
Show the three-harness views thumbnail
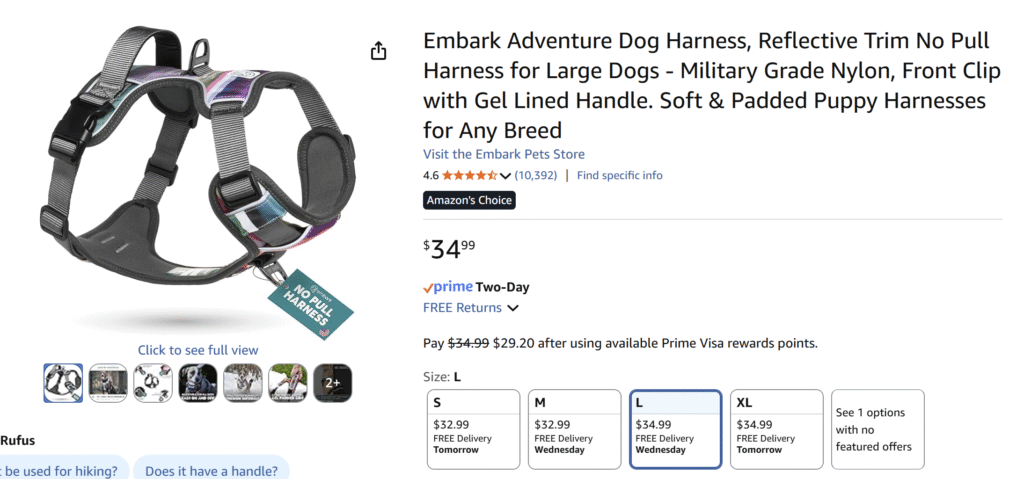pos(153,383)
